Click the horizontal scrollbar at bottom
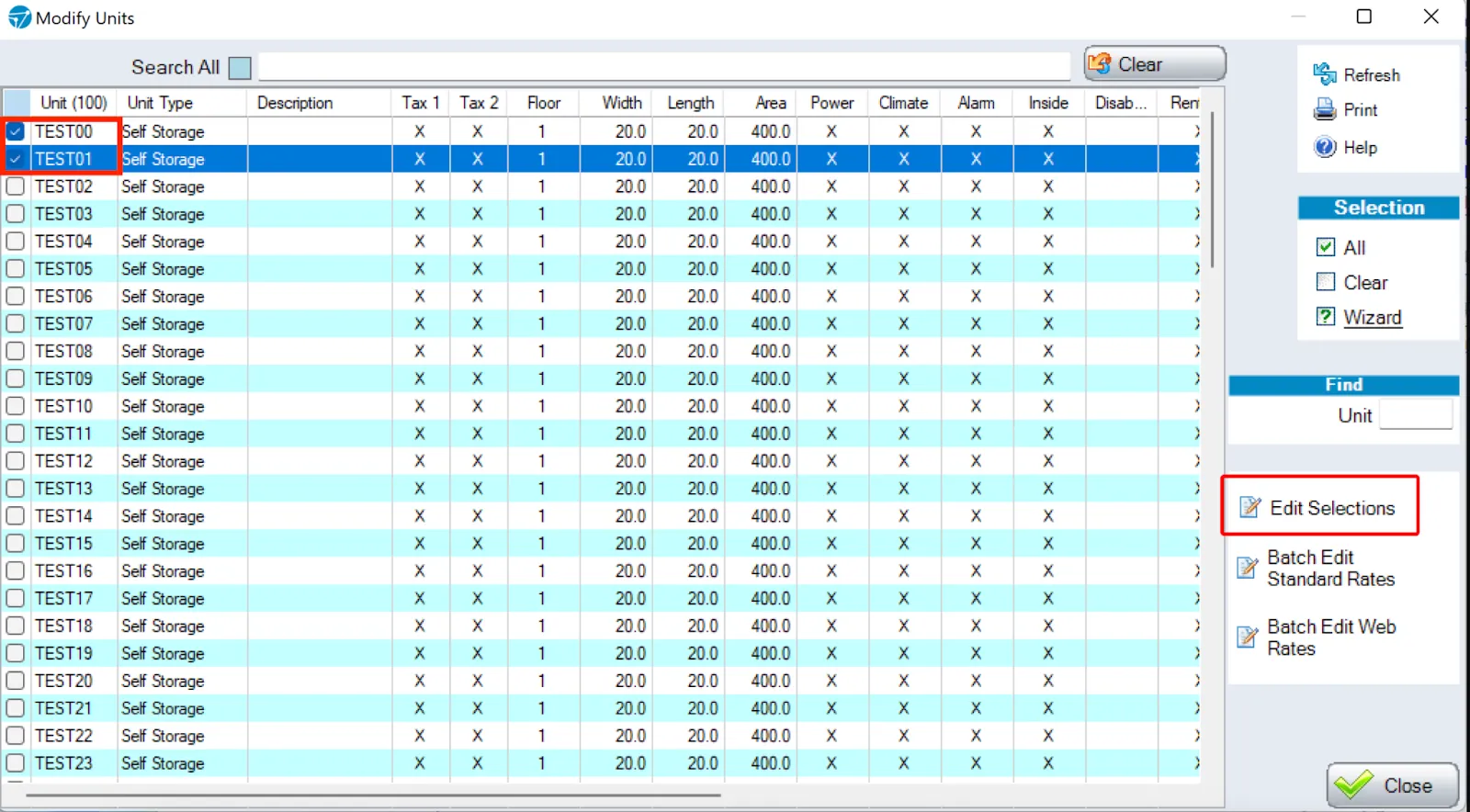The width and height of the screenshot is (1470, 812). (373, 795)
